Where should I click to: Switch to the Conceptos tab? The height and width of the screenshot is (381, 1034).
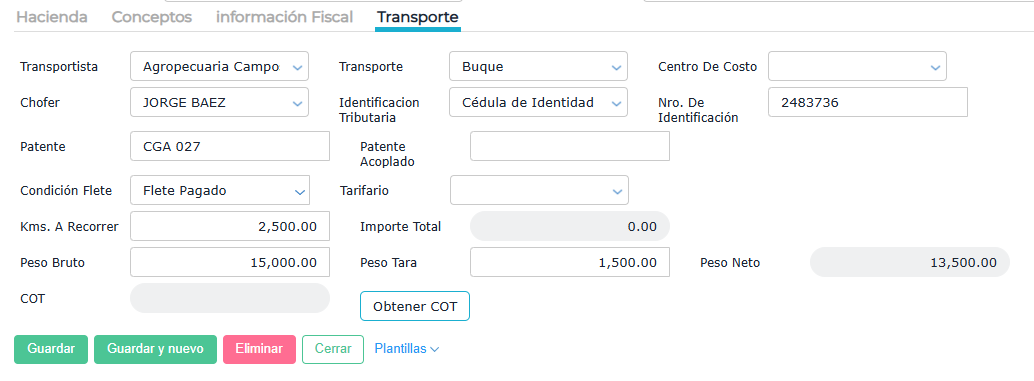pos(152,17)
